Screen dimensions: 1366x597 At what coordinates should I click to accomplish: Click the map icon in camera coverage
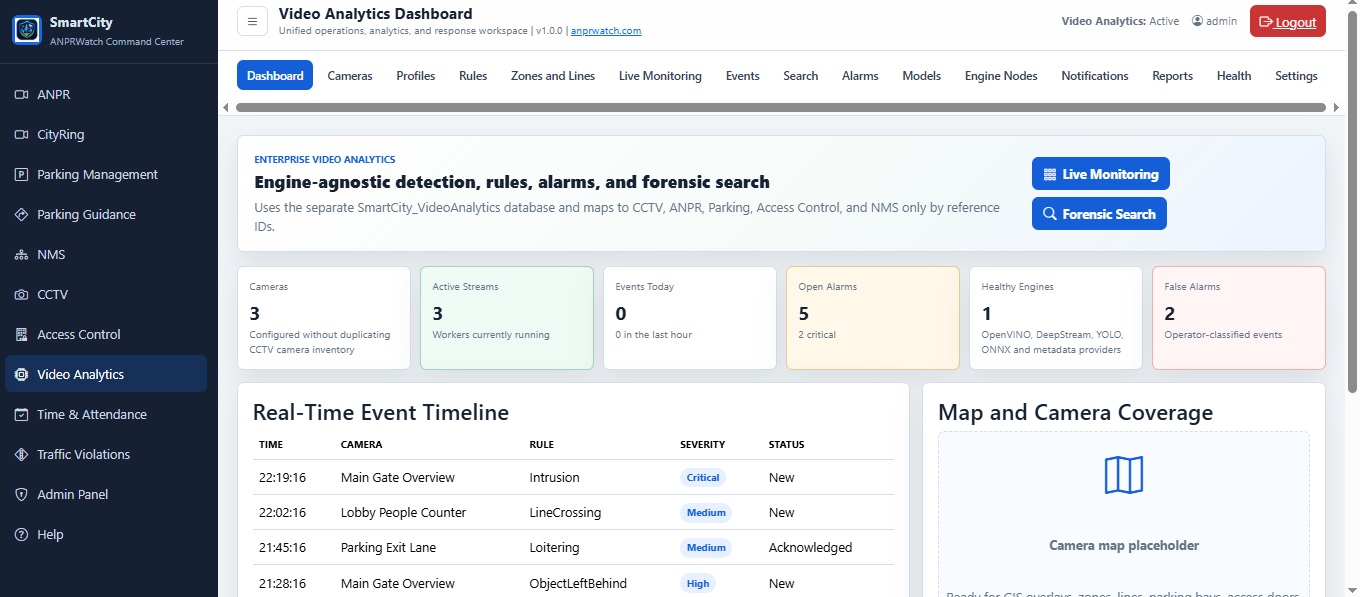tap(1124, 475)
